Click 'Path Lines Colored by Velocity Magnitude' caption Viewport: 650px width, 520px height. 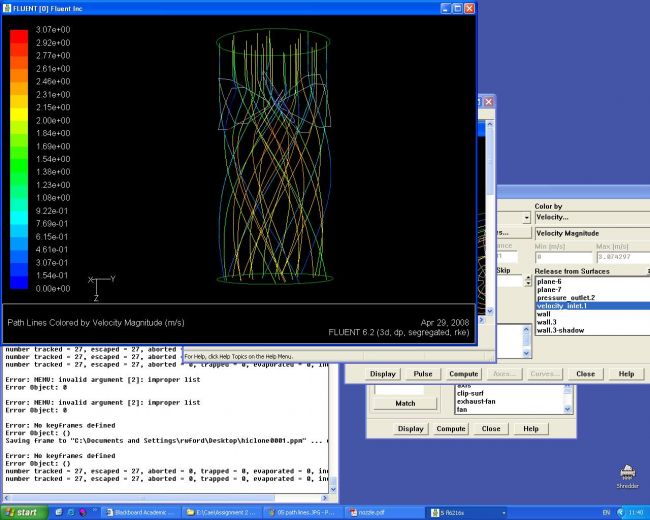tap(96, 323)
